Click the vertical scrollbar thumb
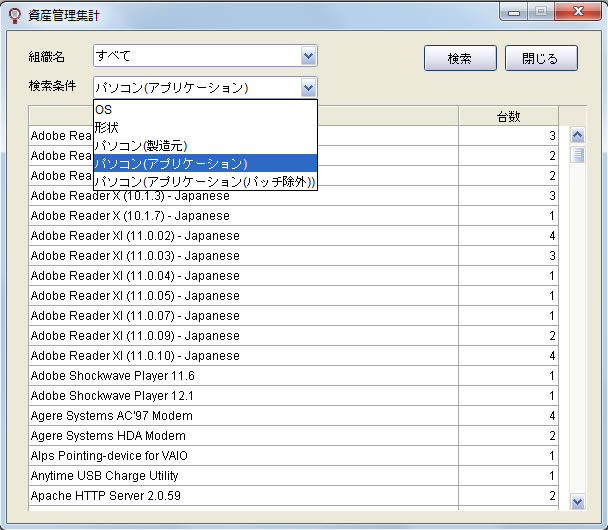 click(578, 155)
